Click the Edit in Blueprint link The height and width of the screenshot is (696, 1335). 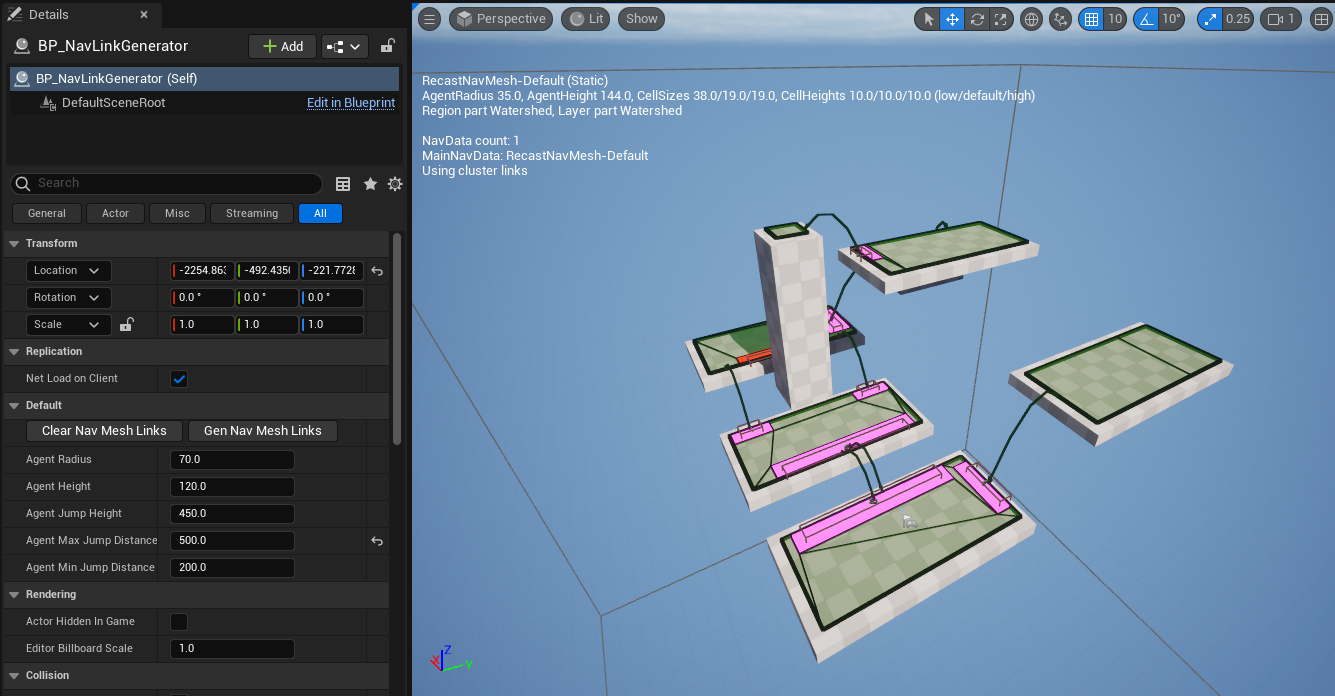(350, 103)
